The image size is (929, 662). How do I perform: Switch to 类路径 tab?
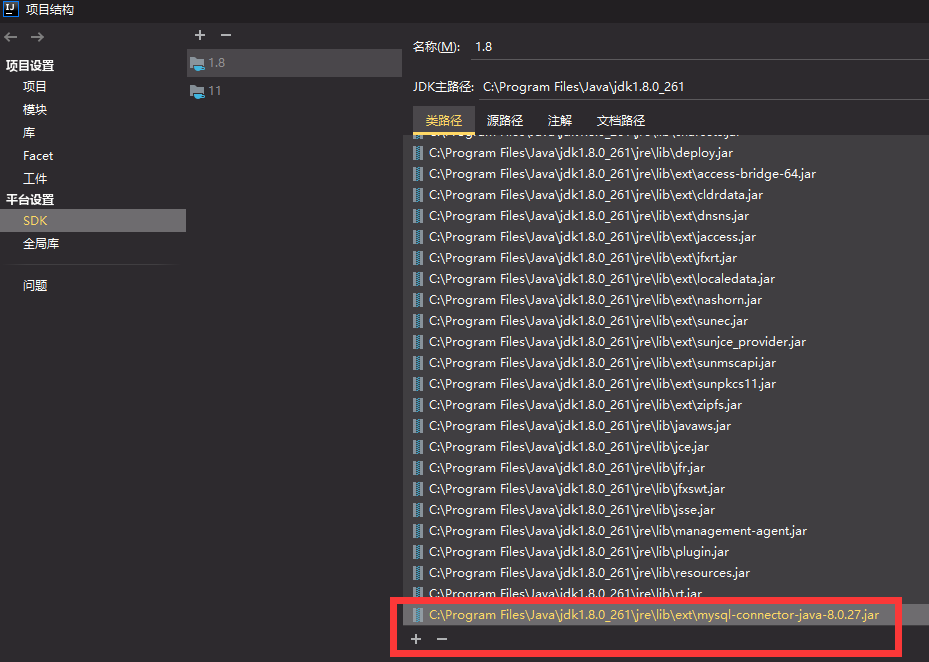click(444, 121)
